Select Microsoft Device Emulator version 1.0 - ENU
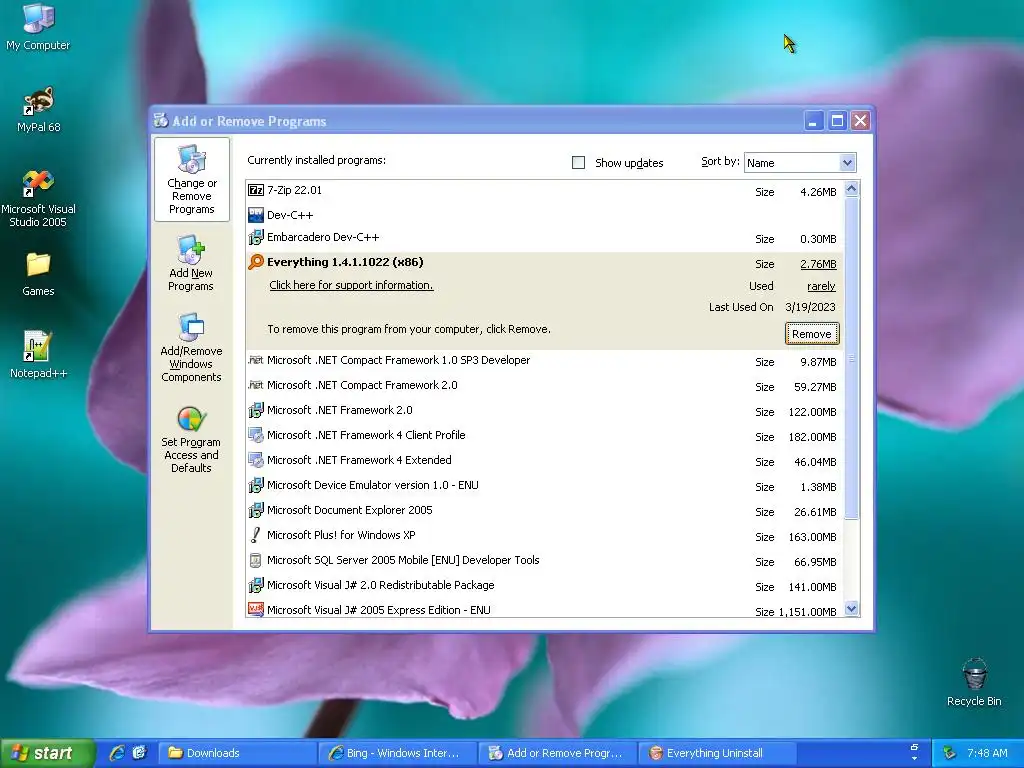Viewport: 1024px width, 768px height. pyautogui.click(x=545, y=485)
